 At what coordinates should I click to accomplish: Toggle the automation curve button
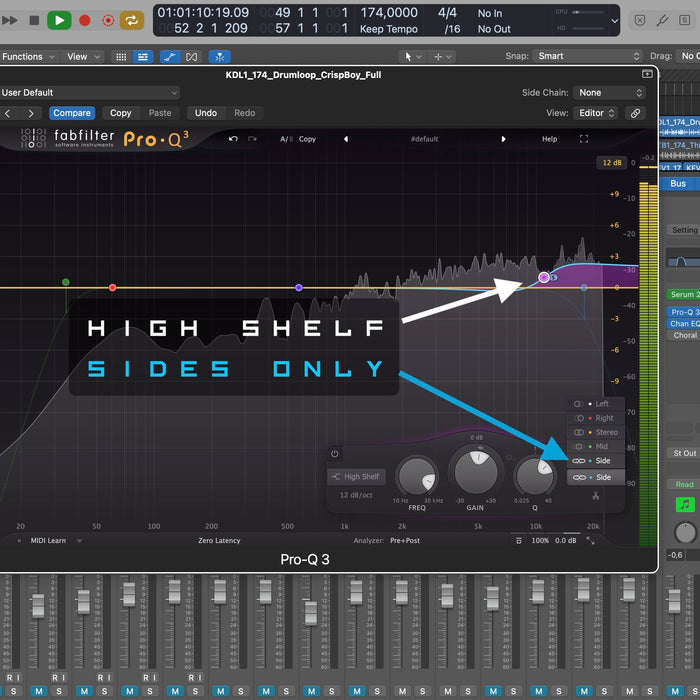(x=170, y=57)
